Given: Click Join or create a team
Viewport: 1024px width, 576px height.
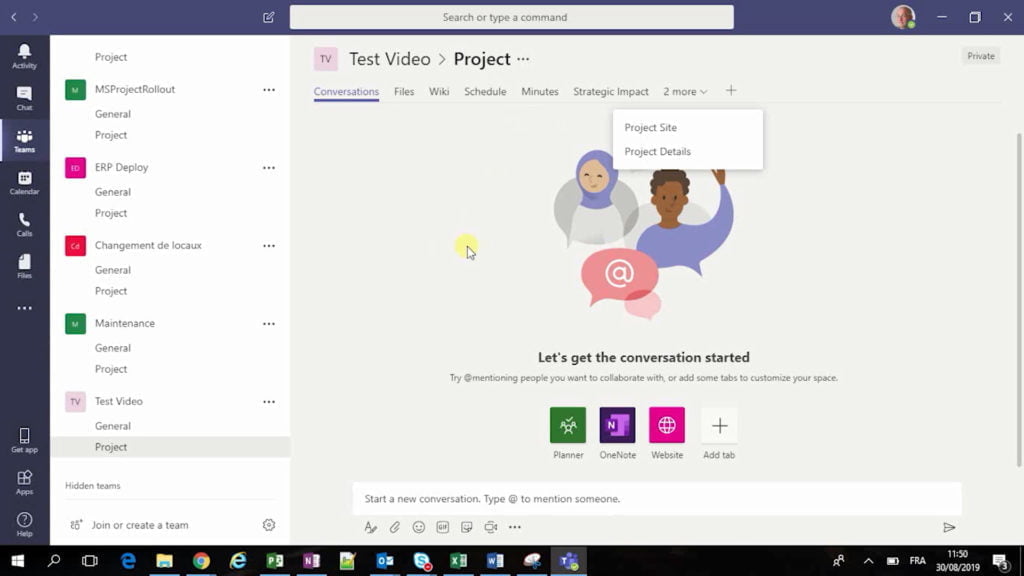Looking at the screenshot, I should point(140,524).
